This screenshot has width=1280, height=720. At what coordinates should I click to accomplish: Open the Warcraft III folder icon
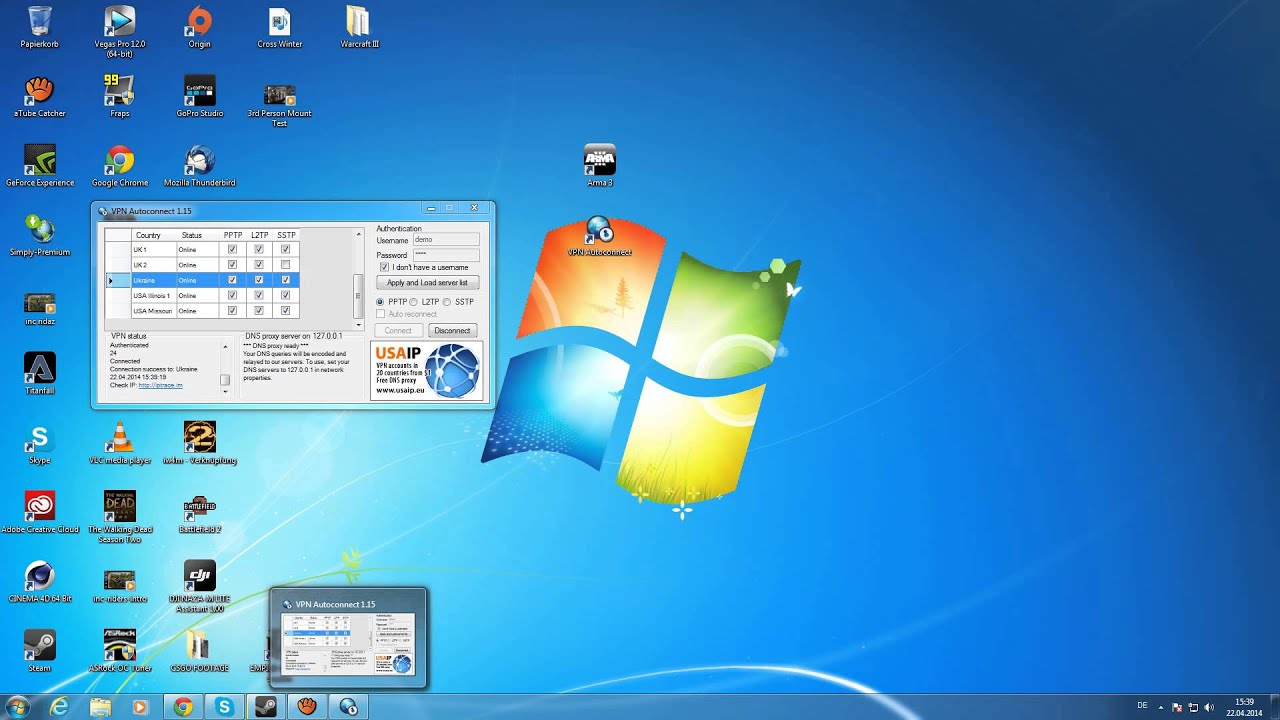[359, 28]
